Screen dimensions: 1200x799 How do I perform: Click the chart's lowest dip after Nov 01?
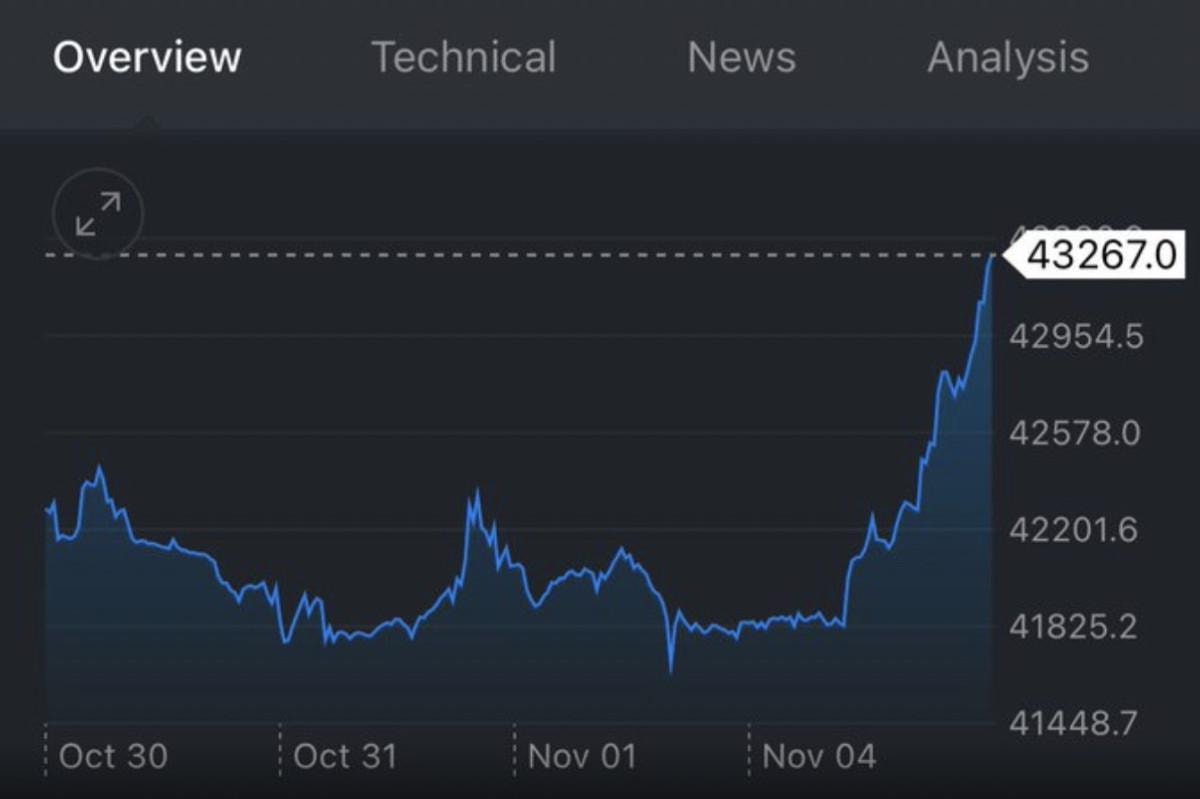(x=670, y=671)
